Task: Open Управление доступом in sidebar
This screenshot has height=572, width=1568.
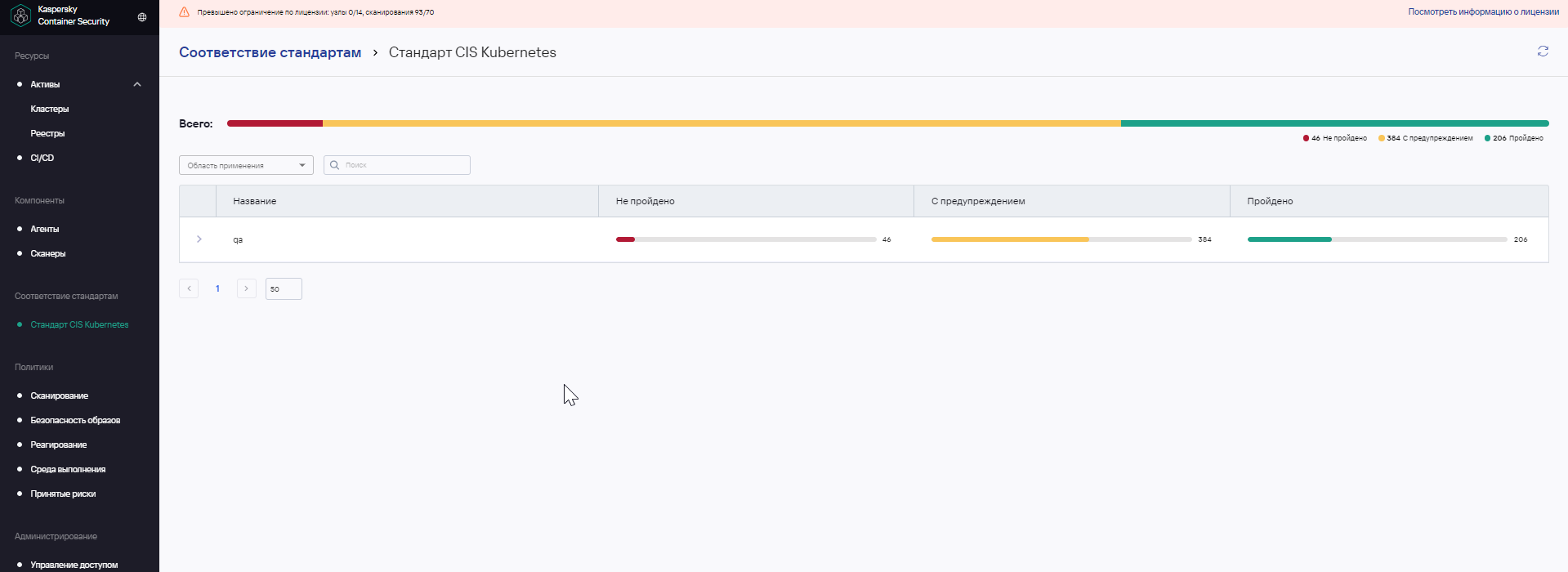Action: pyautogui.click(x=74, y=565)
